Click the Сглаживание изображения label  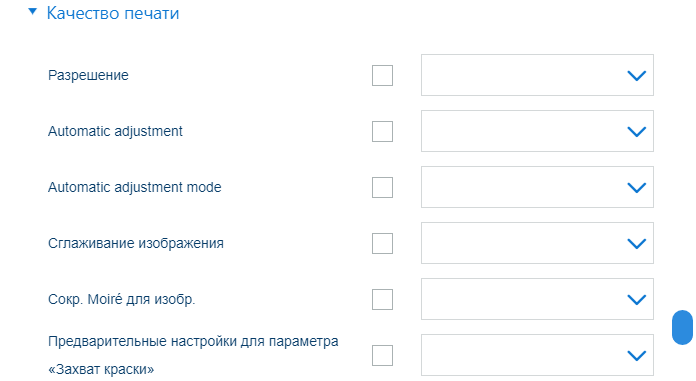point(136,243)
